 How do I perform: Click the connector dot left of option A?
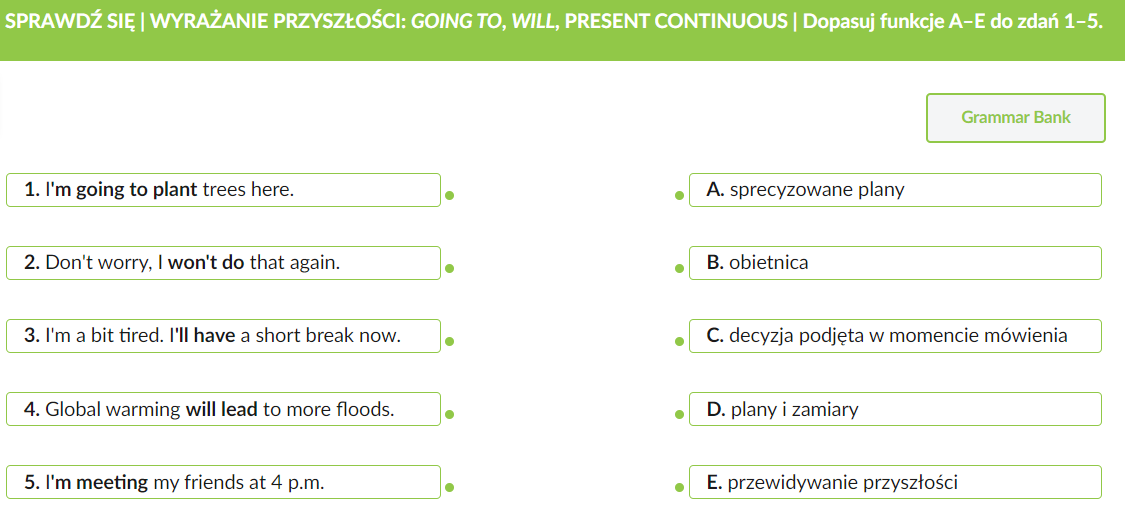pyautogui.click(x=680, y=196)
